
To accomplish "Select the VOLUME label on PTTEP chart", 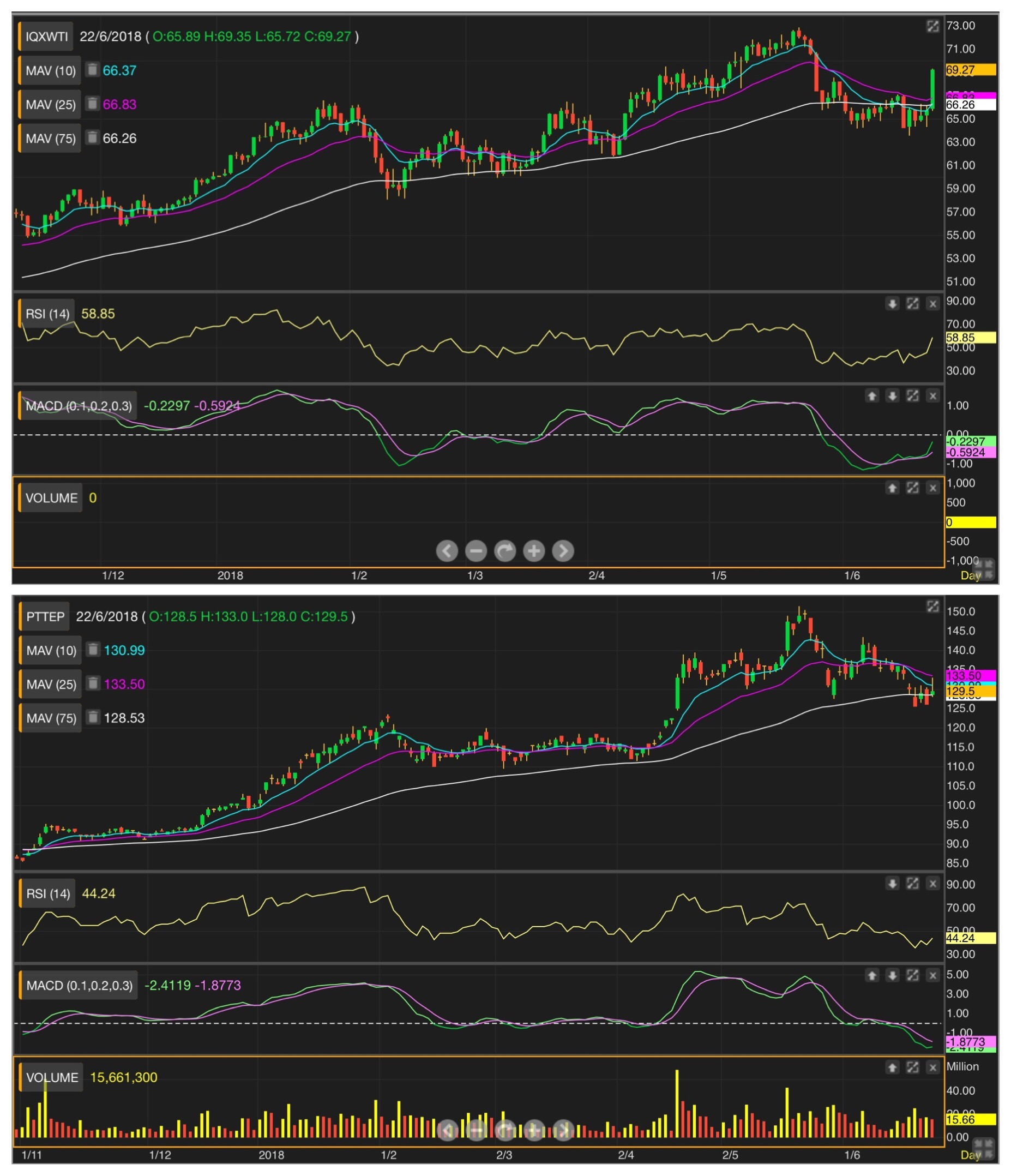I will (x=51, y=1077).
